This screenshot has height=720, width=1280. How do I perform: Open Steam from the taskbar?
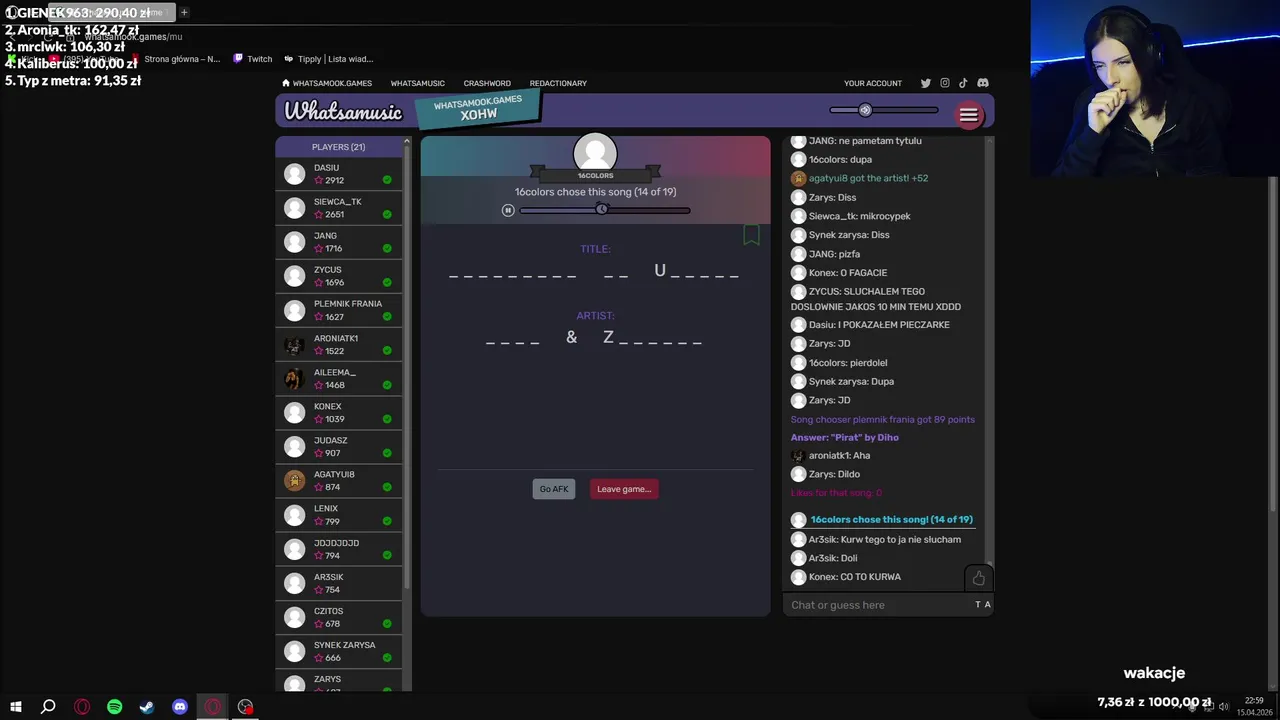pyautogui.click(x=147, y=707)
